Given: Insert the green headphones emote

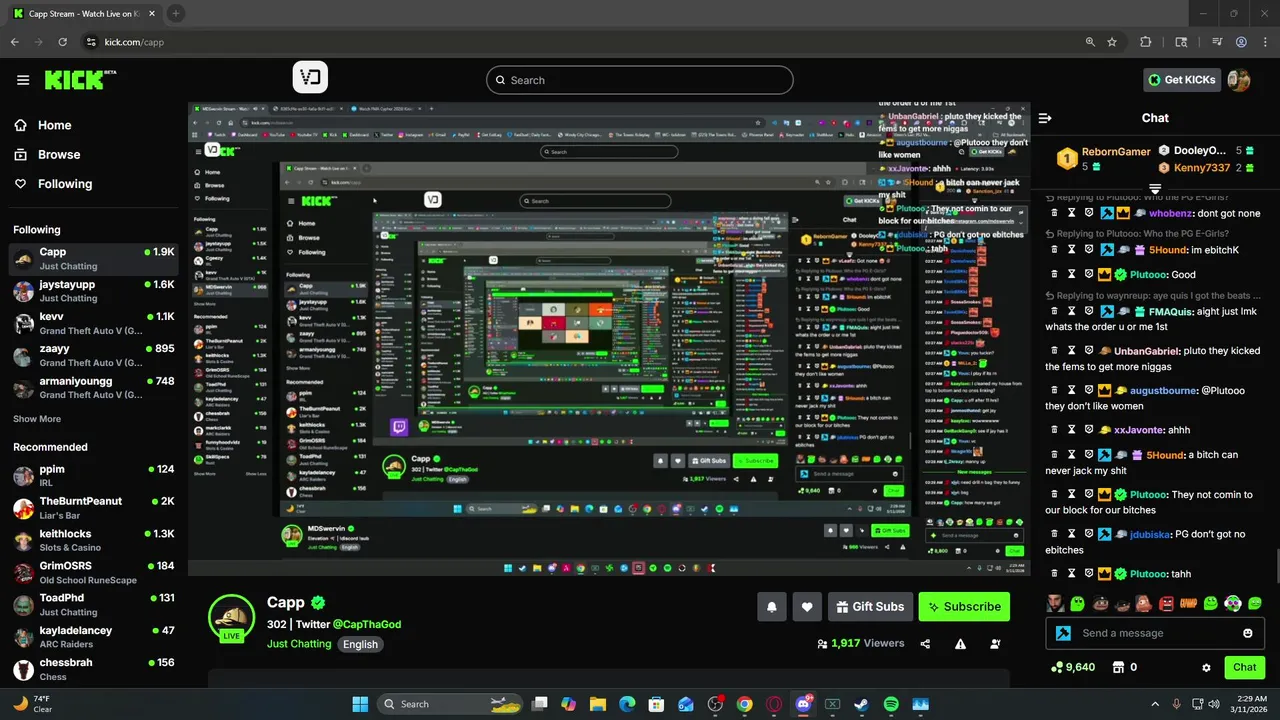Looking at the screenshot, I should [1233, 603].
